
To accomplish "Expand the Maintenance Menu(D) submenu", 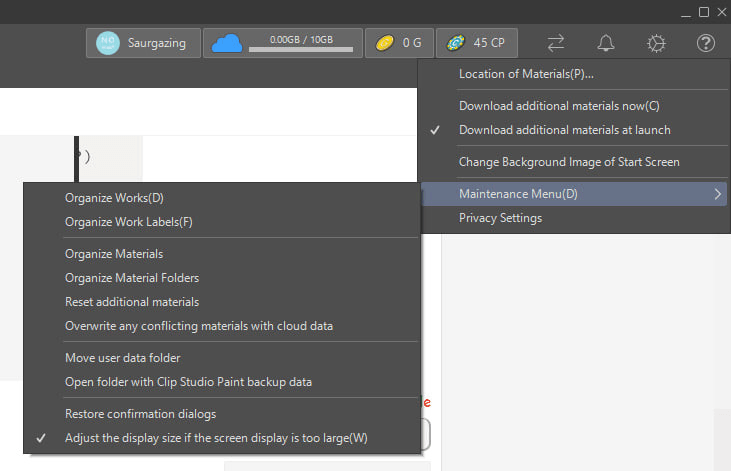I will pyautogui.click(x=574, y=194).
